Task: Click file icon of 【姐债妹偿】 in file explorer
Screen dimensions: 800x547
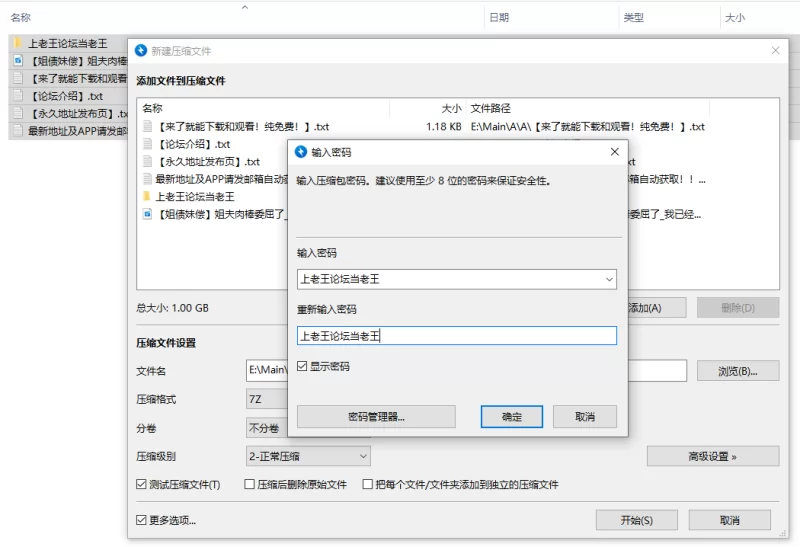Action: click(18, 61)
